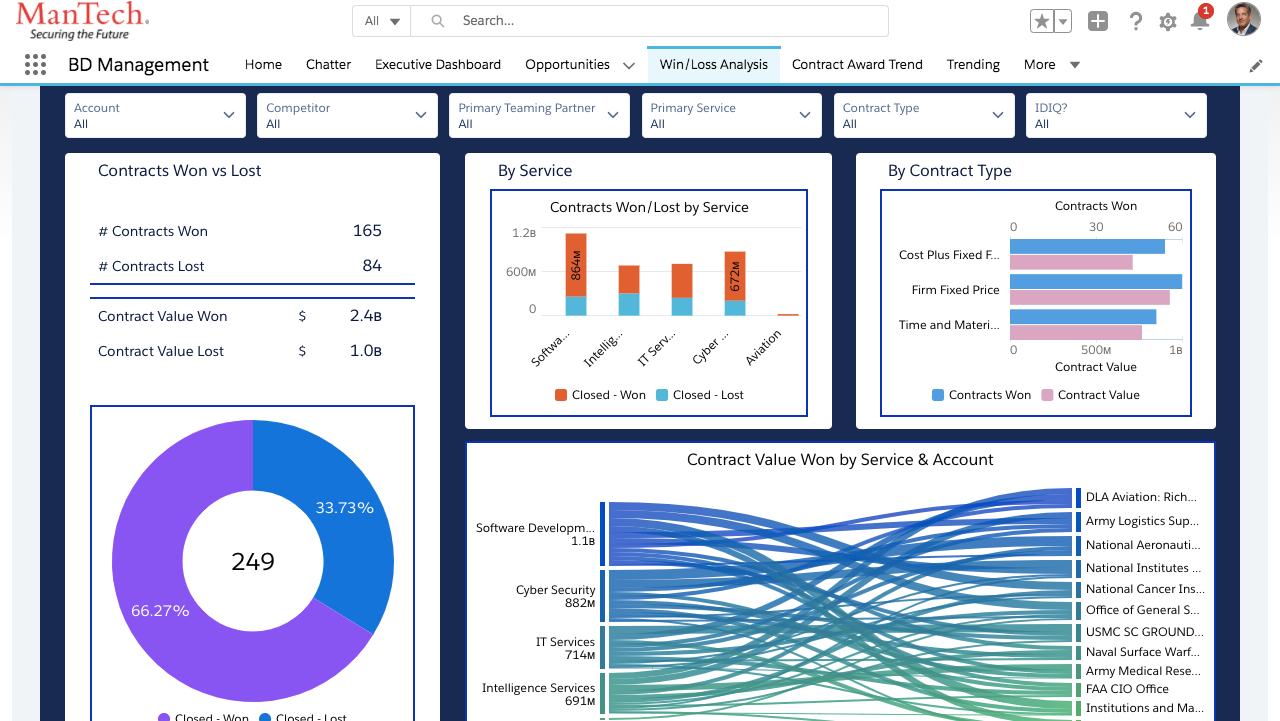Open the favorites list dropdown arrow

(x=1063, y=21)
